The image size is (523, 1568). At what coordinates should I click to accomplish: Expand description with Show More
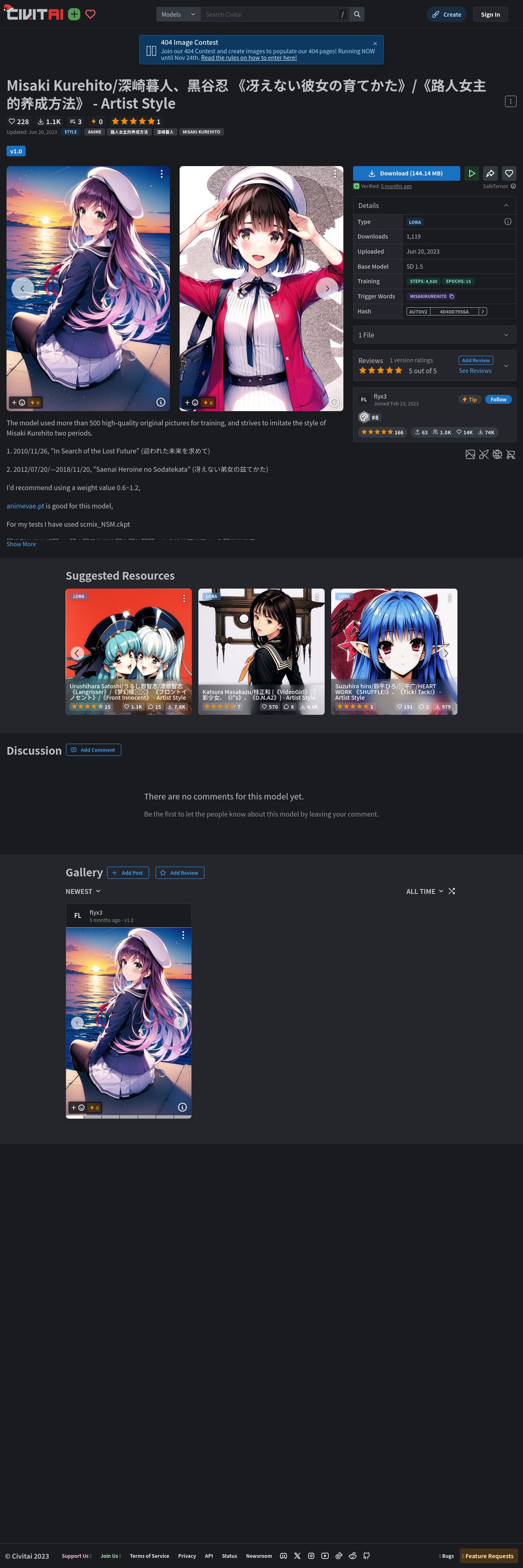(21, 544)
